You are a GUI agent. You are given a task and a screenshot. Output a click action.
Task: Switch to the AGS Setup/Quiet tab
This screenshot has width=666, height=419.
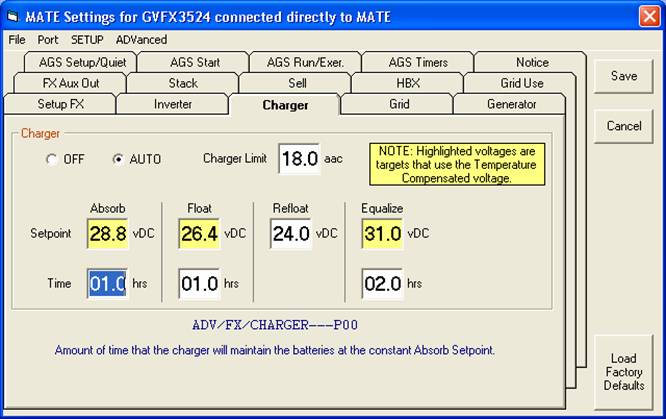(82, 62)
